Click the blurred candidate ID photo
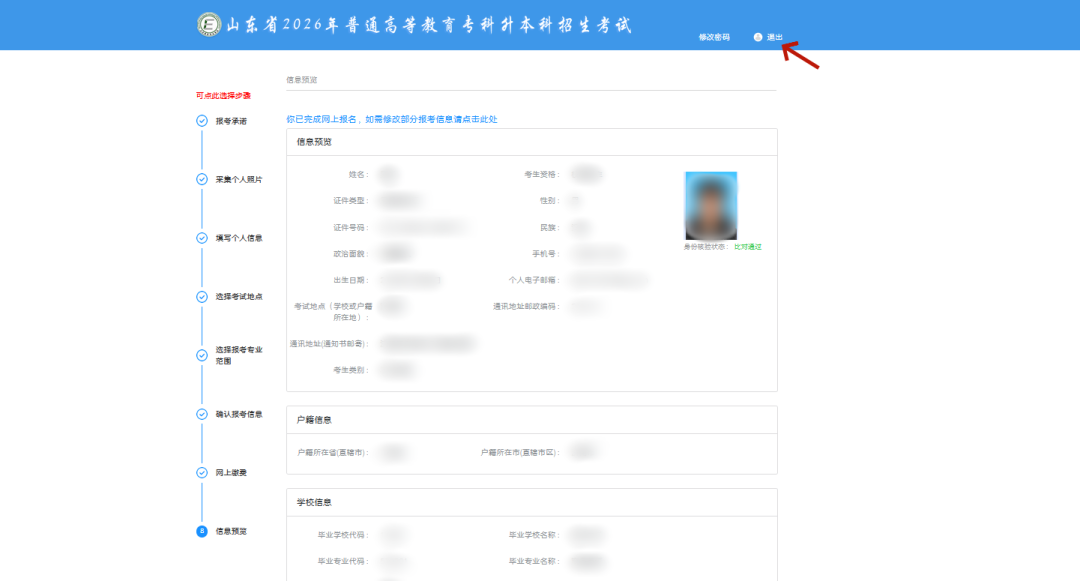This screenshot has height=581, width=1080. [x=710, y=205]
